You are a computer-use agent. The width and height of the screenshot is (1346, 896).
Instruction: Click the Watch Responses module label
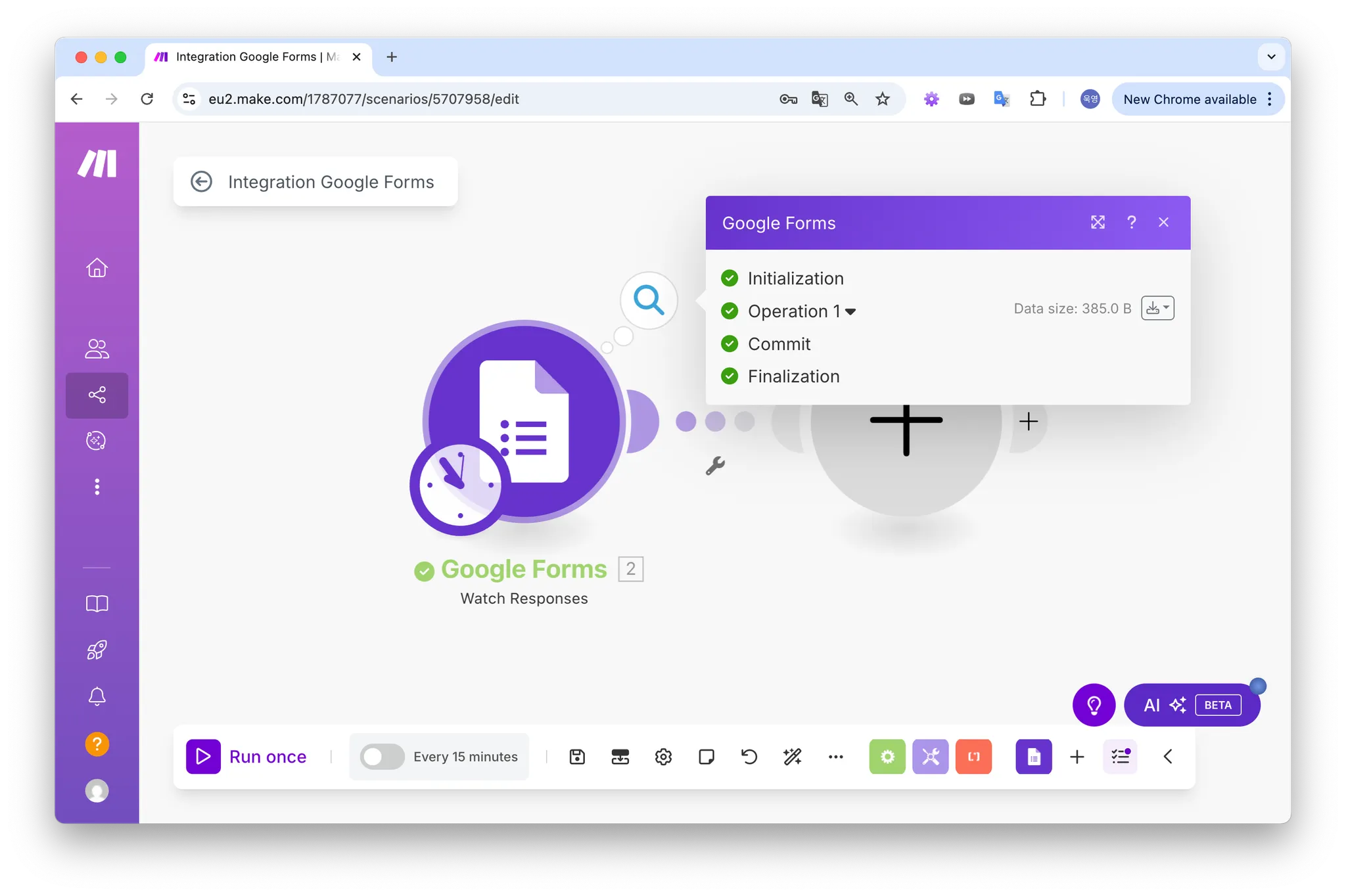[524, 598]
